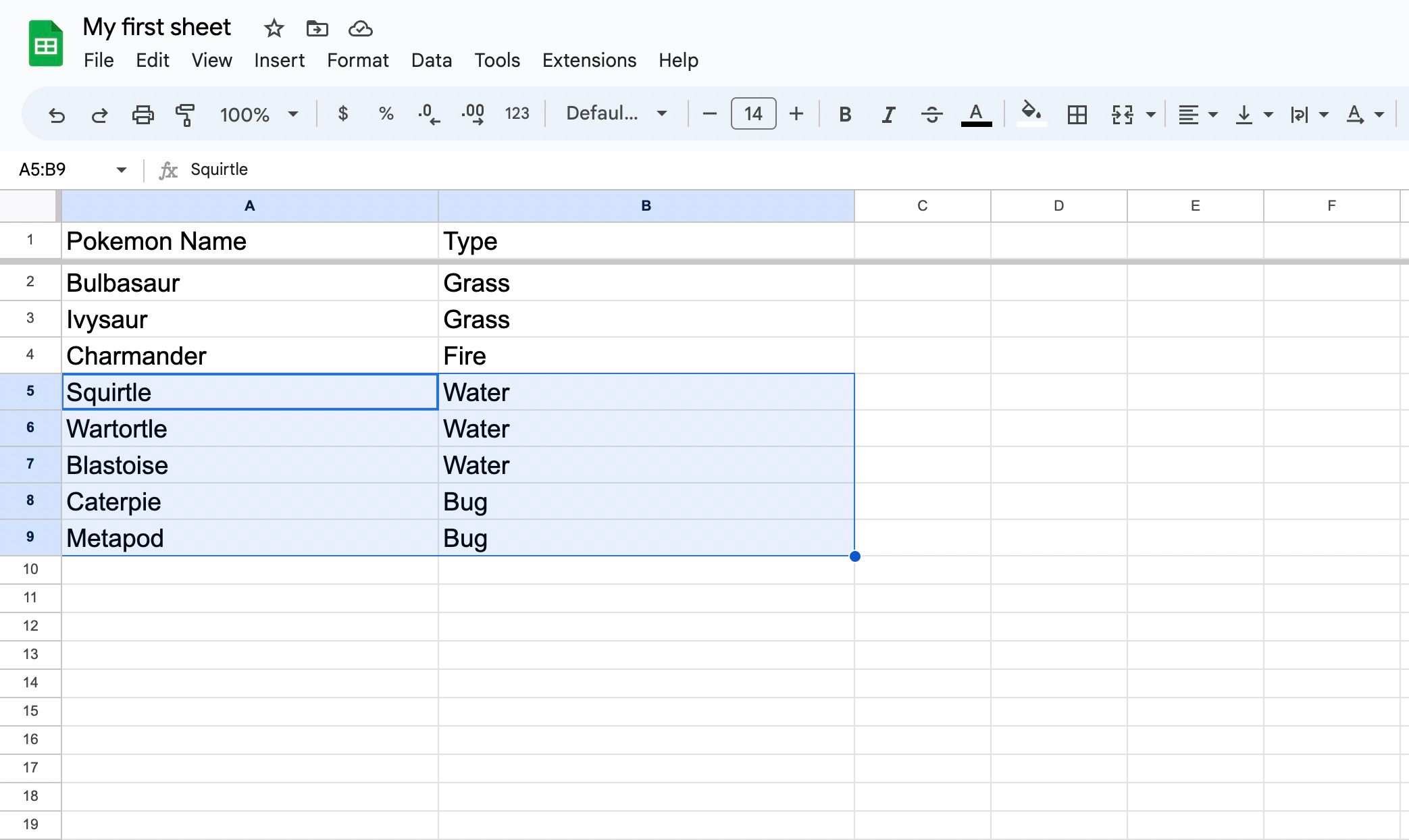
Task: Select column E header
Action: click(x=1196, y=206)
